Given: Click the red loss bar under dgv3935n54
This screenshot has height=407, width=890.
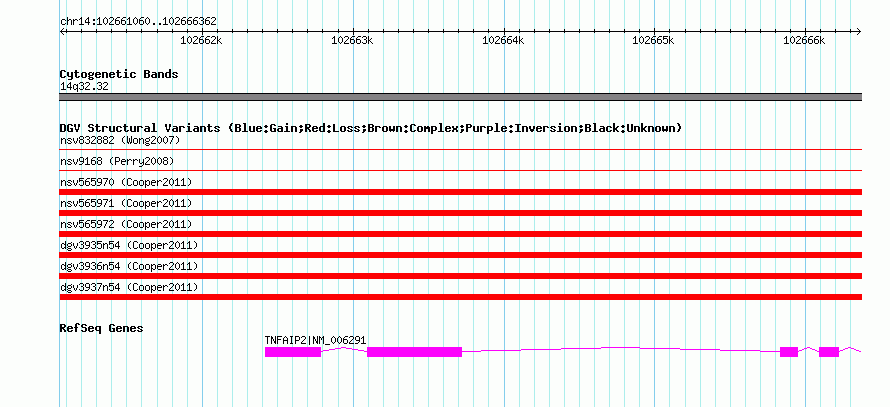Looking at the screenshot, I should [x=460, y=255].
